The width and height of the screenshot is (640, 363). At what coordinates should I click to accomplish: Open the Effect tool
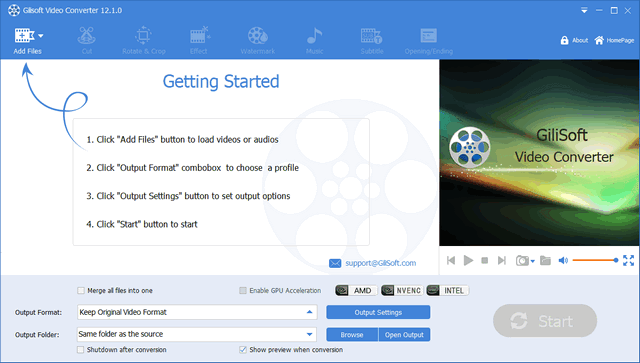(199, 41)
